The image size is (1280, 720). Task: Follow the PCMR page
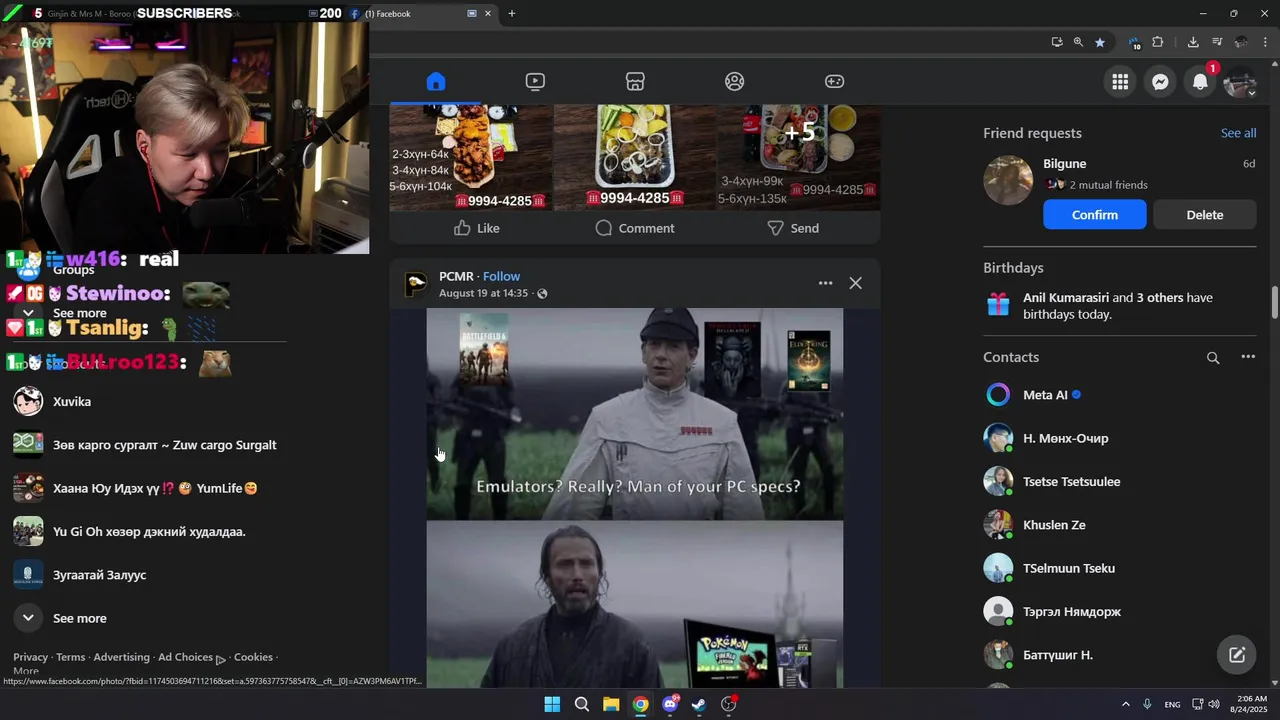(501, 276)
